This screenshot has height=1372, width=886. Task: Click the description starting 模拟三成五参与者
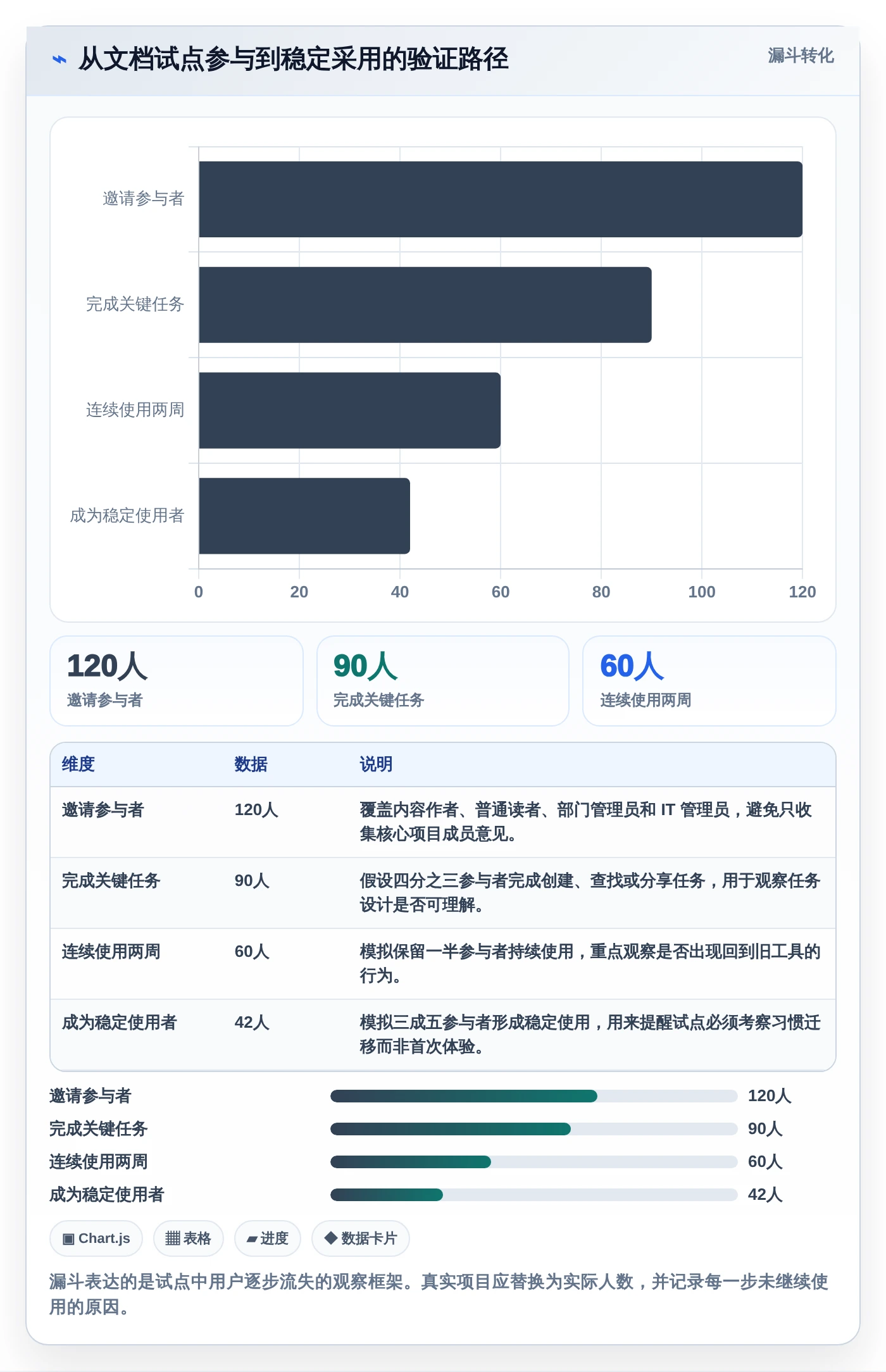[590, 1035]
